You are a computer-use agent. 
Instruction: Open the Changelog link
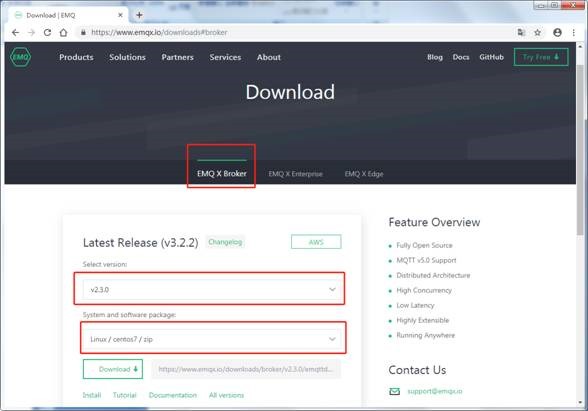pyautogui.click(x=225, y=242)
